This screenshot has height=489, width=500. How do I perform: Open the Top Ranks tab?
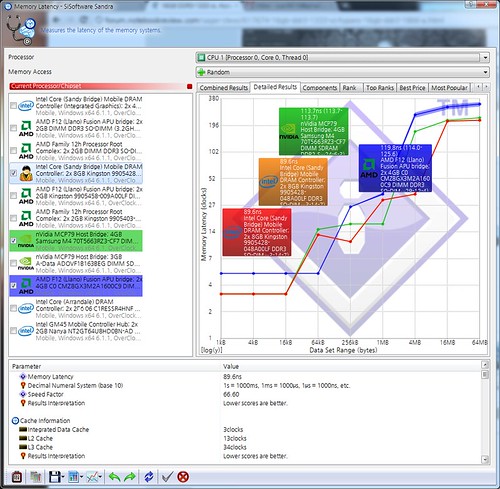pos(380,88)
